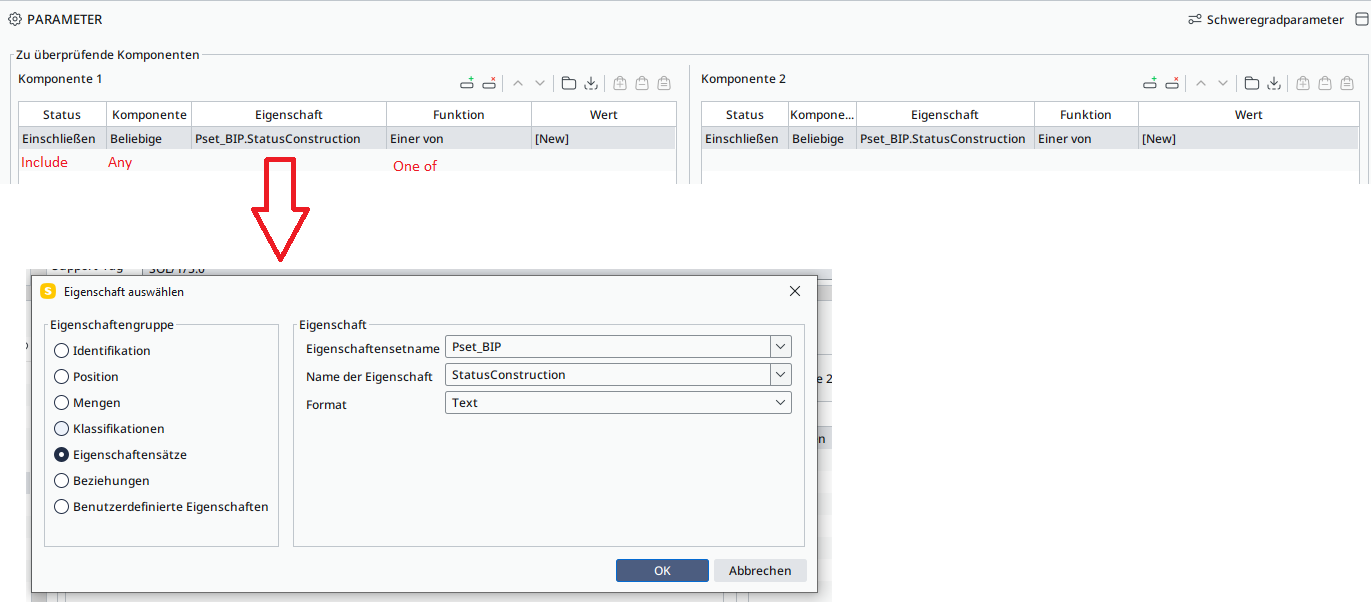Click Einschließen cell in Komponente 1
The image size is (1371, 602).
pyautogui.click(x=62, y=139)
